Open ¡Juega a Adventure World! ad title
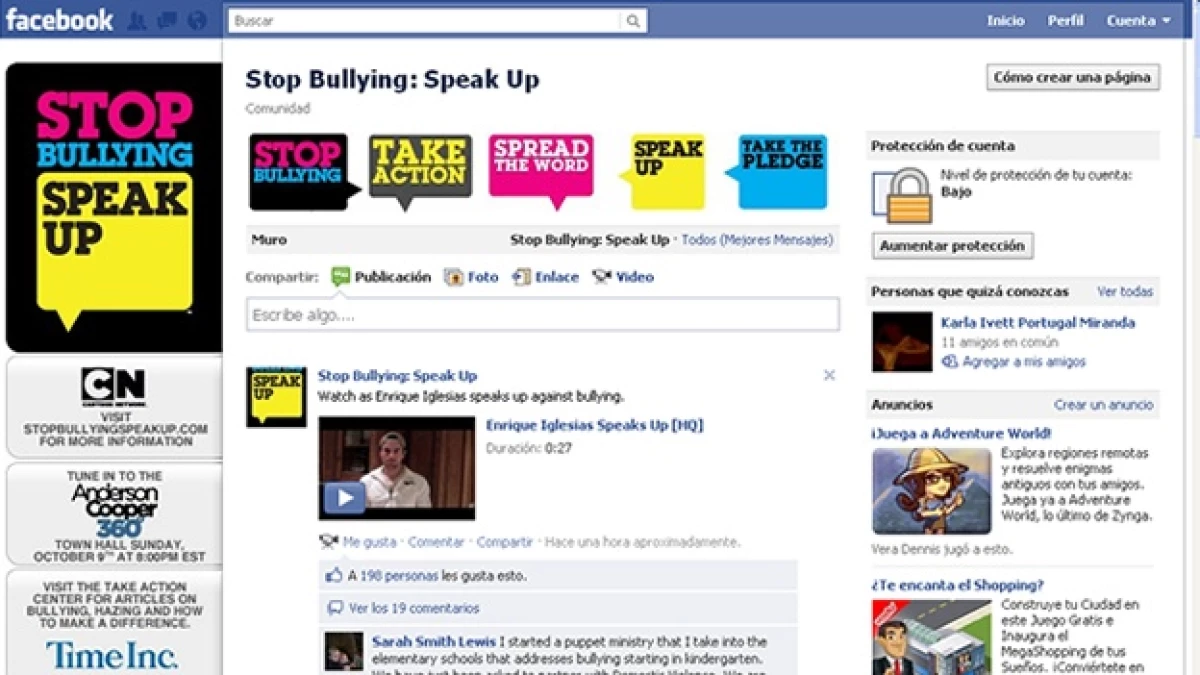The width and height of the screenshot is (1200, 675). point(961,434)
